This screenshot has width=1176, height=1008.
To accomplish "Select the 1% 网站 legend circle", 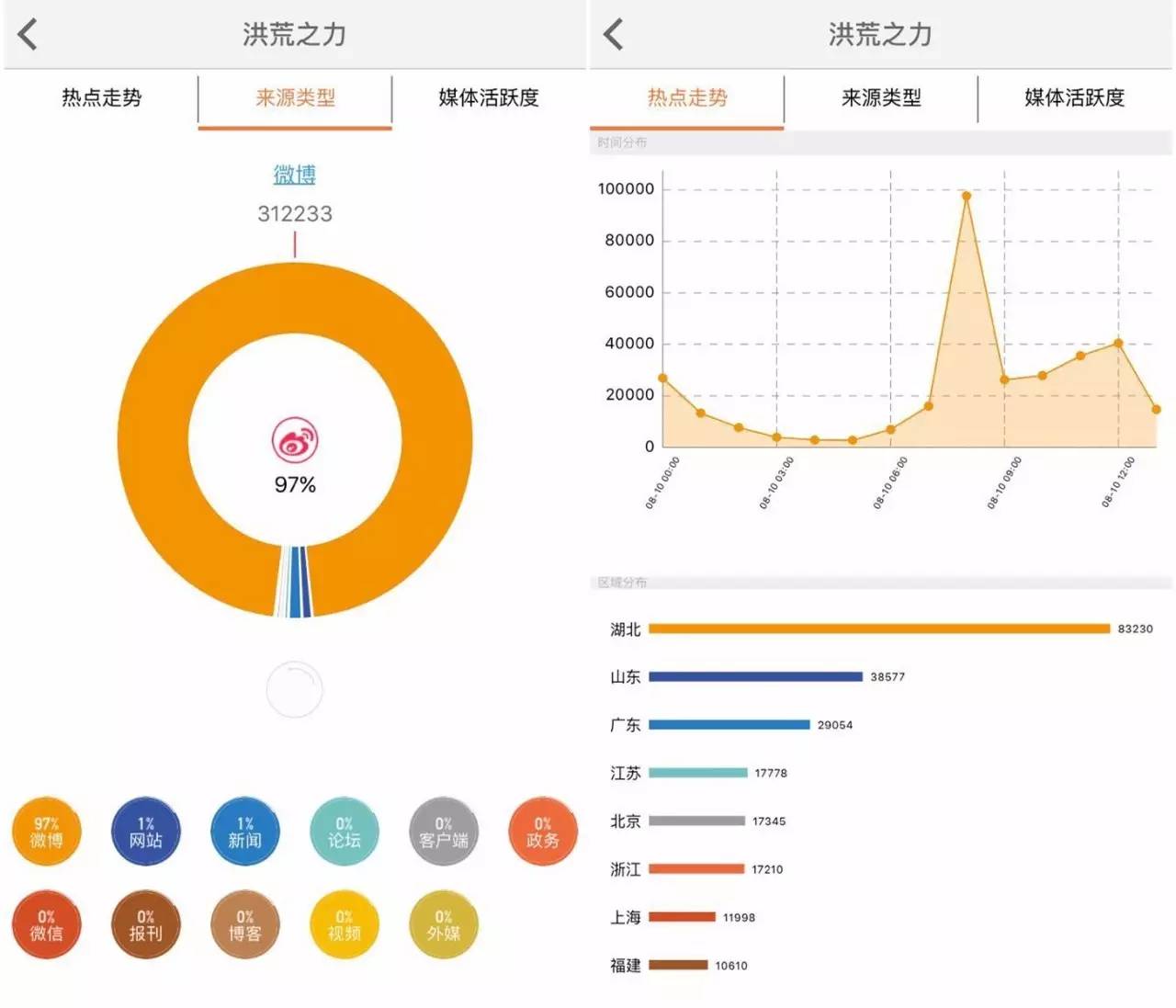I will [x=146, y=832].
